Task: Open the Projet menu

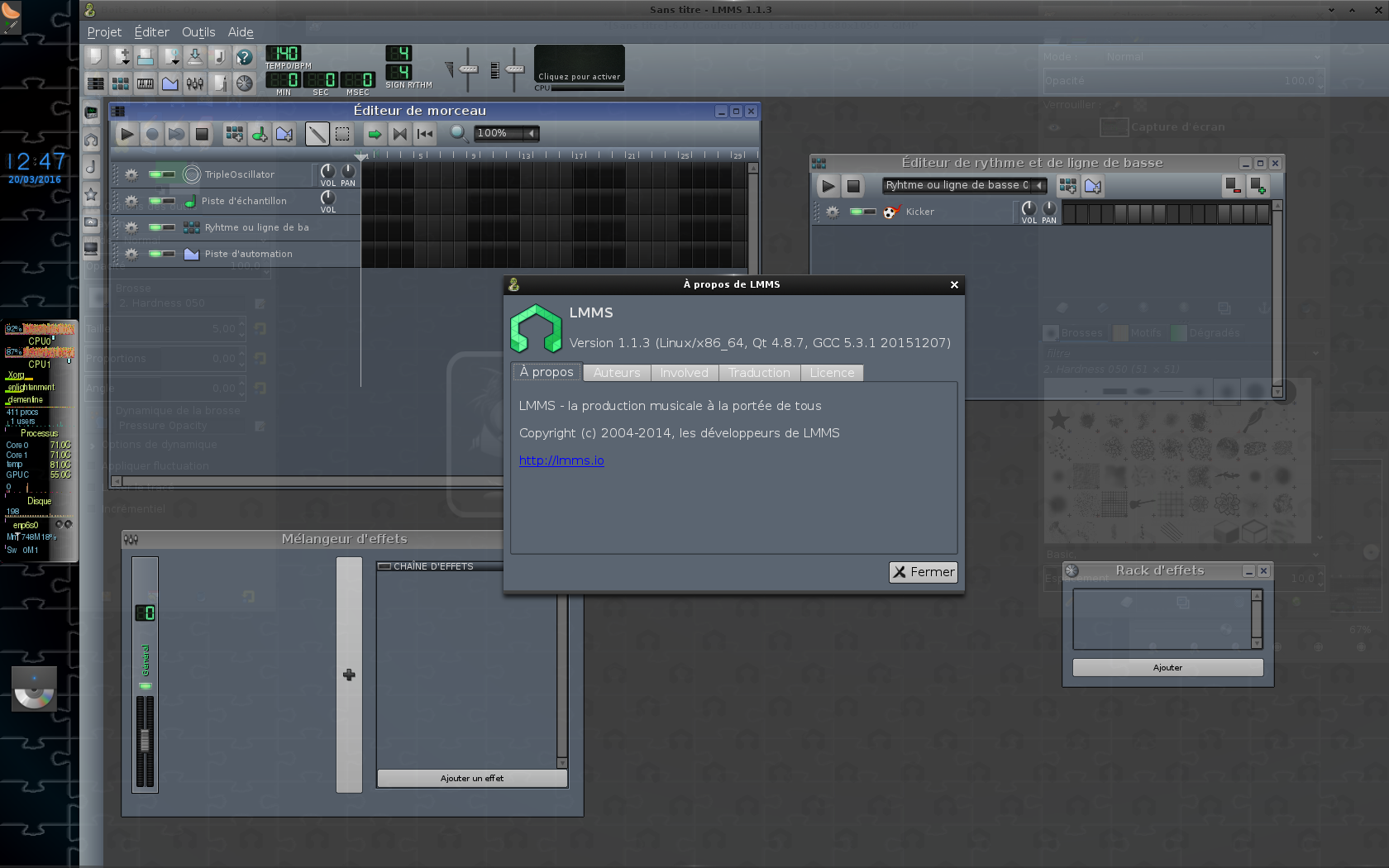Action: coord(104,32)
